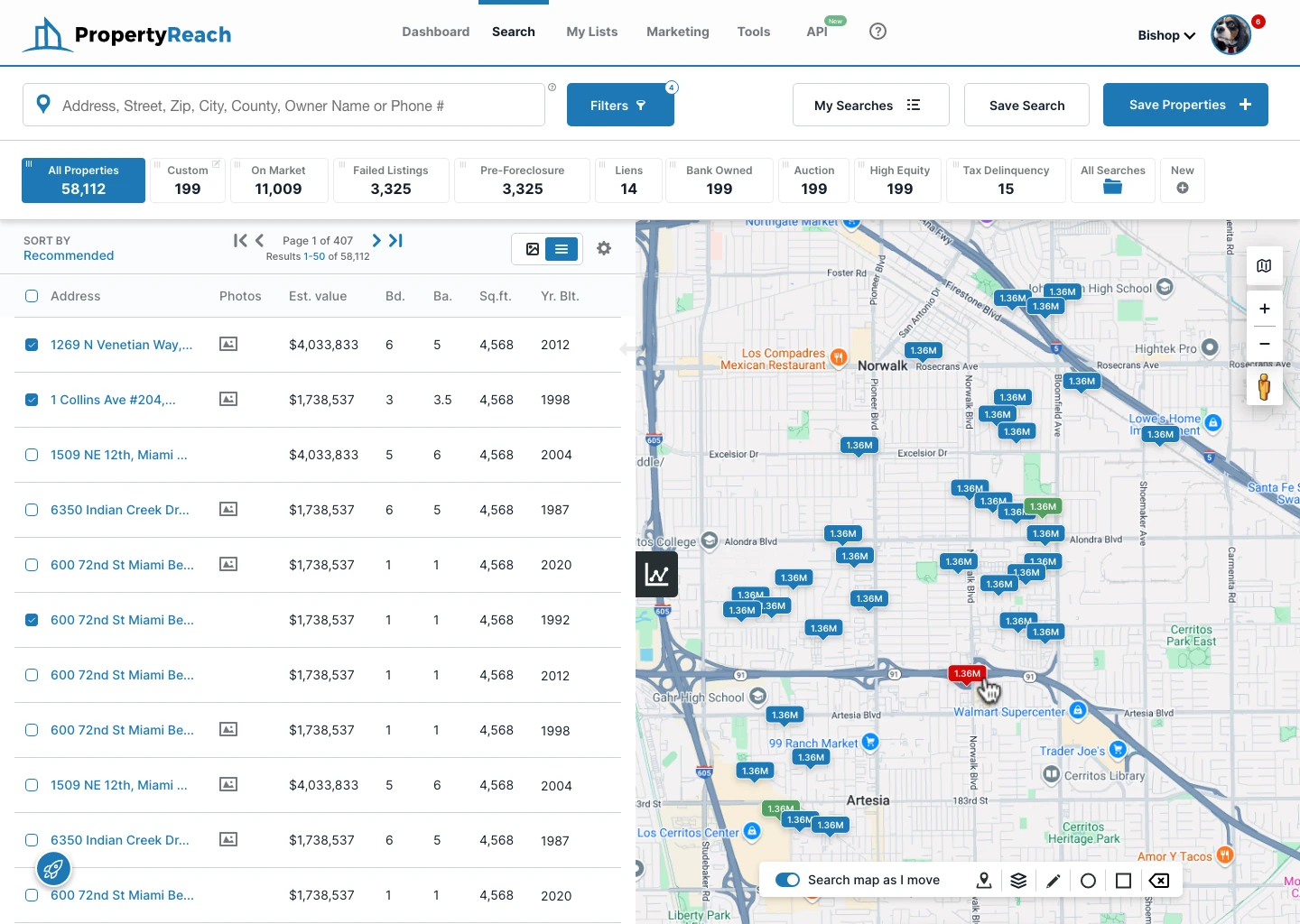Image resolution: width=1300 pixels, height=924 pixels.
Task: Zoom out on the map
Action: coord(1264,344)
